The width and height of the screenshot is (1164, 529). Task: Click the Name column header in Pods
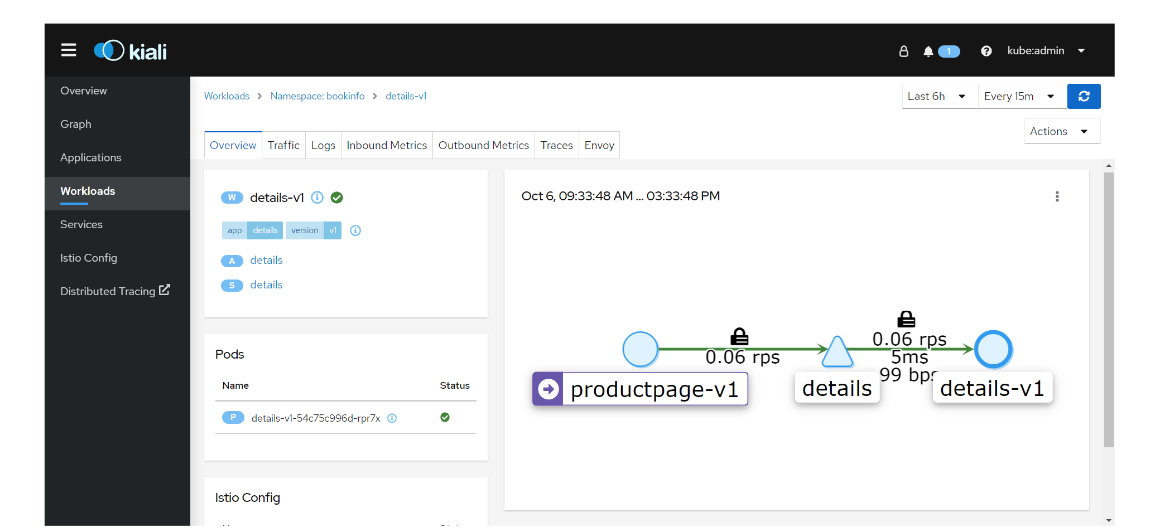tap(235, 386)
